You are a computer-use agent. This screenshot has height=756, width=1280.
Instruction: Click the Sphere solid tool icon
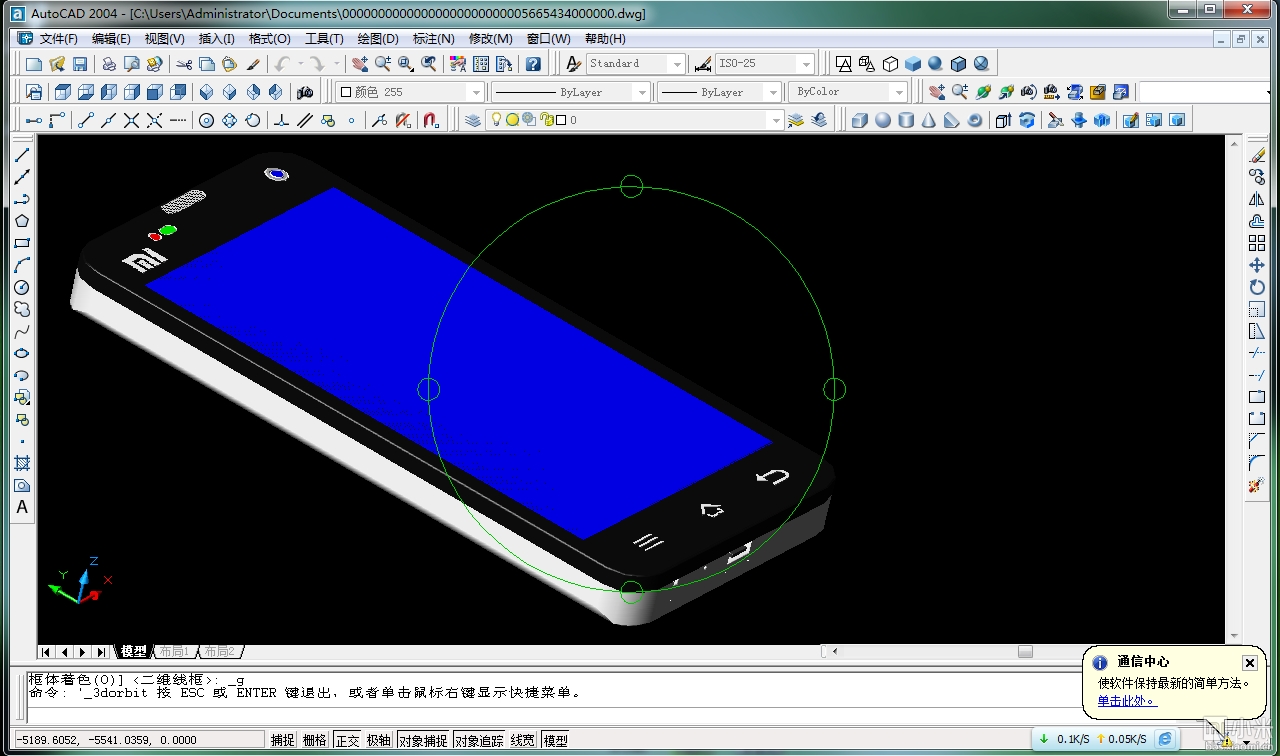tap(883, 121)
